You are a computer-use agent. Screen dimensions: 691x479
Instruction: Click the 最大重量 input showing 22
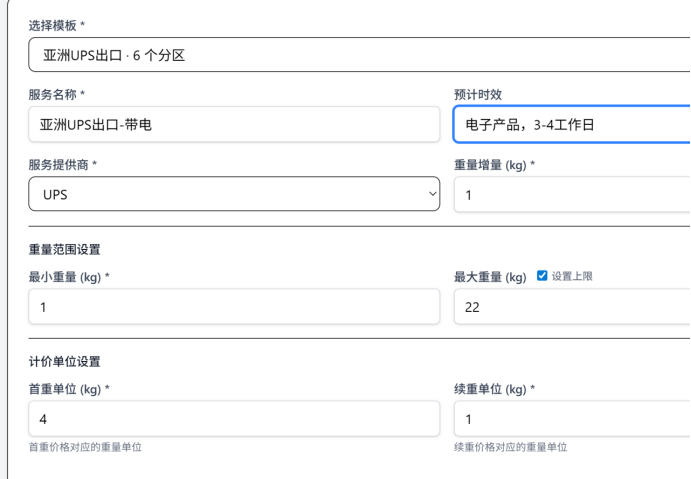click(x=571, y=307)
